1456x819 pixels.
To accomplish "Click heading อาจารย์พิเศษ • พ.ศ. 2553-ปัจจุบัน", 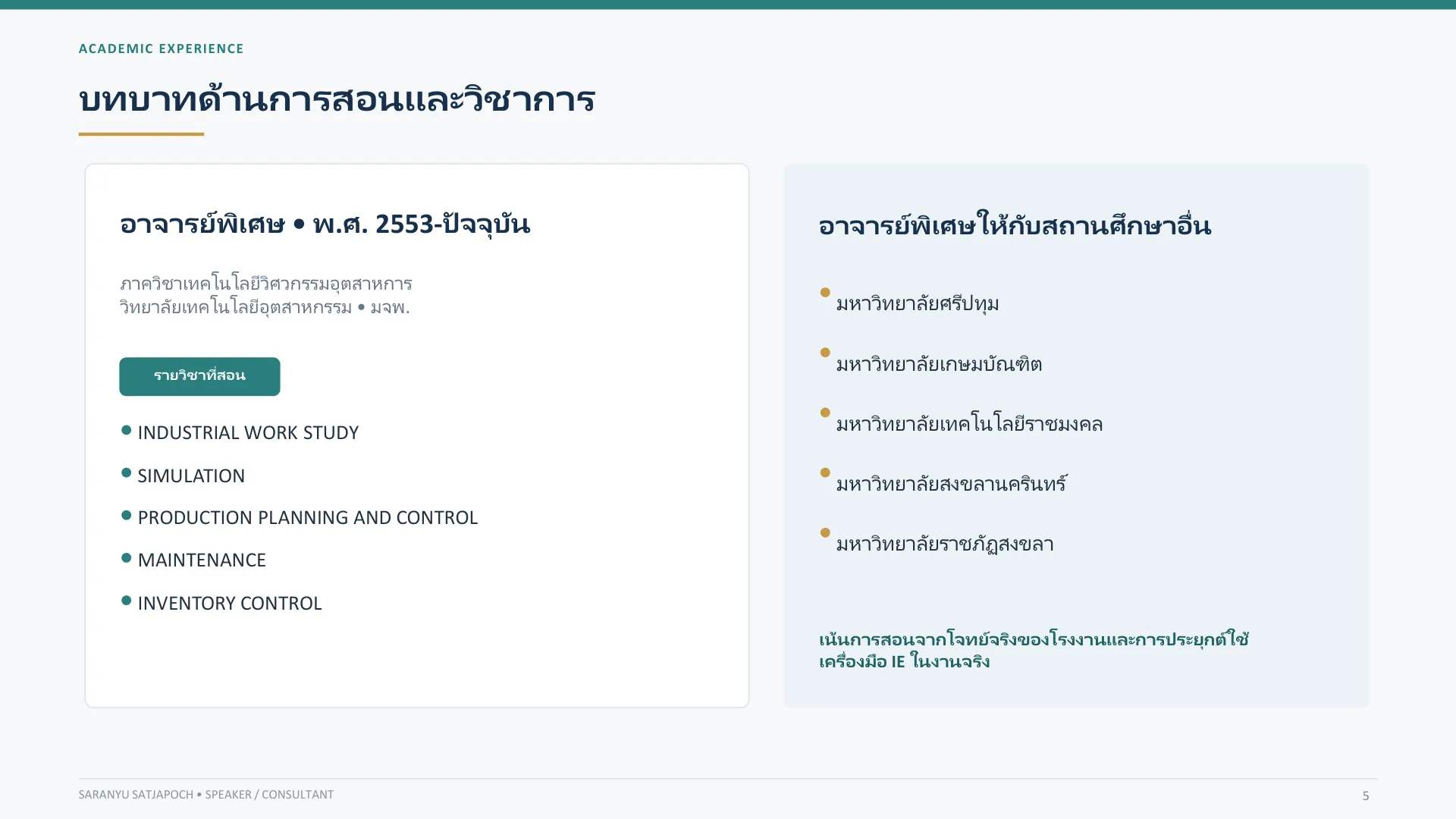I will (325, 224).
